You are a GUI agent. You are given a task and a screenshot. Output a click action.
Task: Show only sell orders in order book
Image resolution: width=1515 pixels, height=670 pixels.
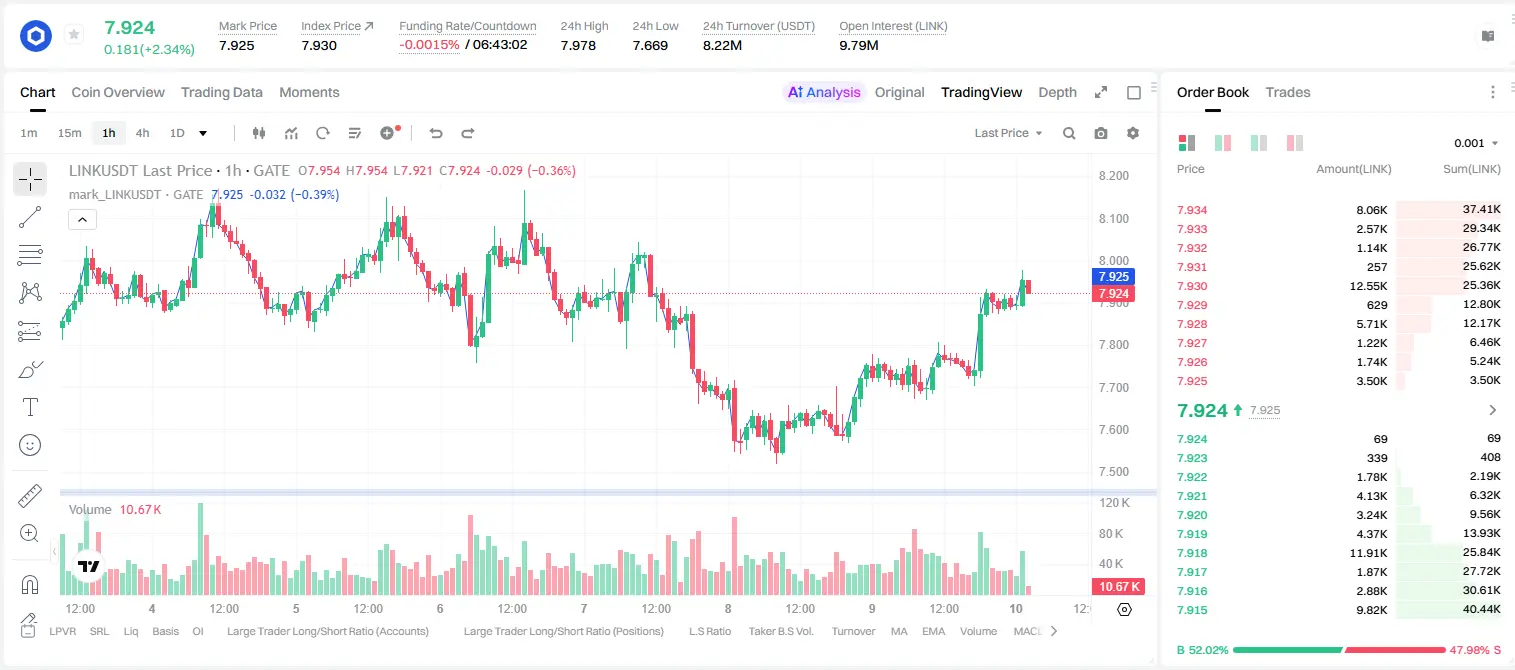1295,143
